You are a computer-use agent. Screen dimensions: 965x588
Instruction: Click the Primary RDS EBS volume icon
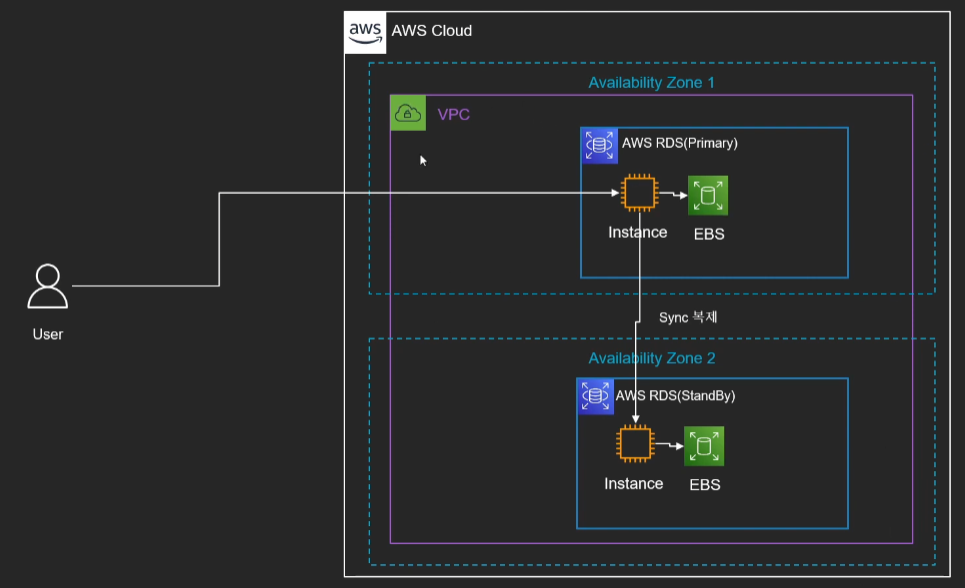(x=708, y=196)
